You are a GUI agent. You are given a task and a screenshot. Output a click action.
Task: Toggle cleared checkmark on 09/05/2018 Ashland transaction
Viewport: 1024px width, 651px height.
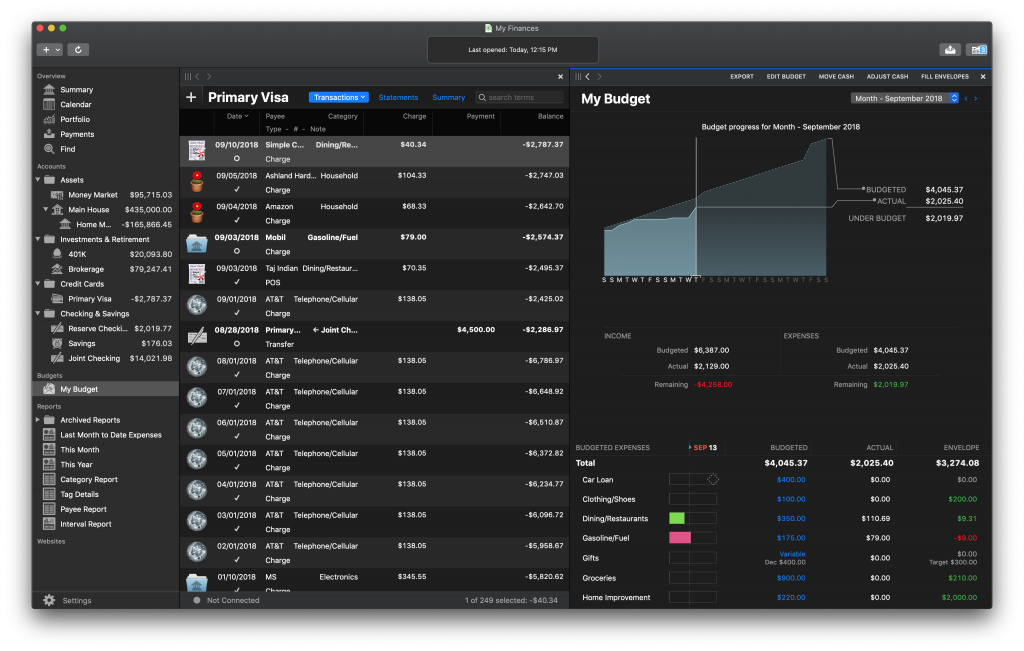[x=236, y=190]
